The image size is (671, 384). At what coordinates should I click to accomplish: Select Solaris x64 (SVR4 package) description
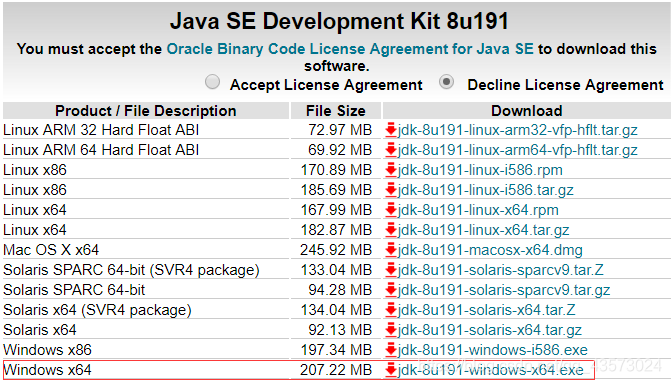[x=97, y=310]
